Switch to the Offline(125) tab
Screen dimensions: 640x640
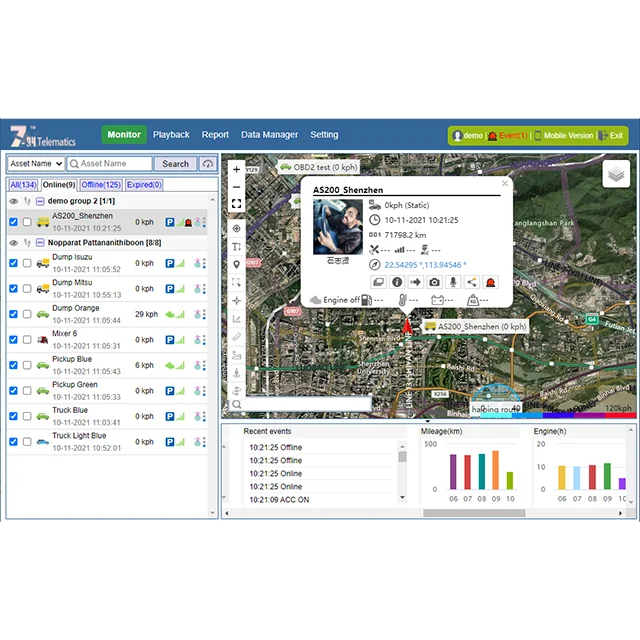101,185
